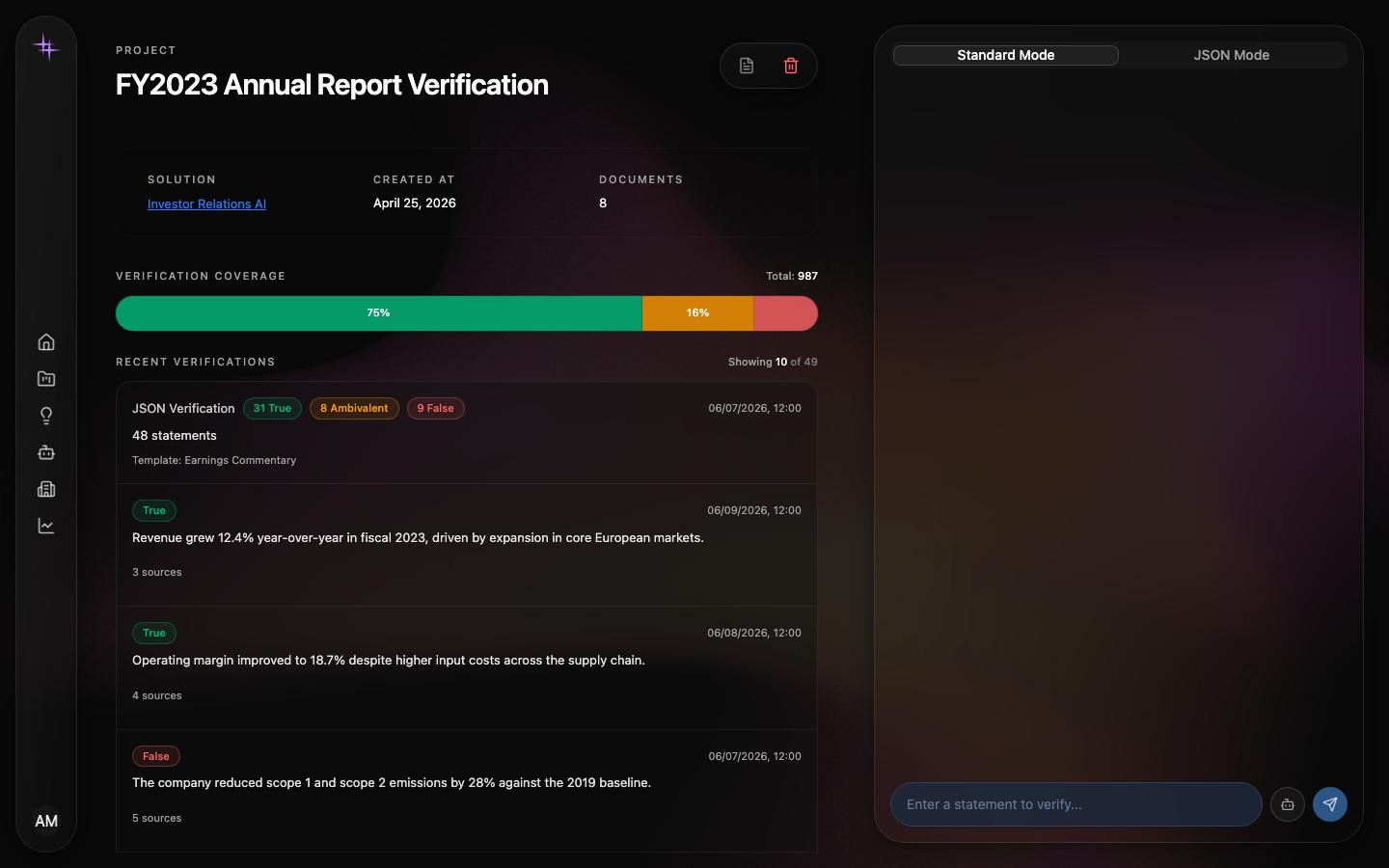
Task: Click the robot icon next to the statement input
Action: pos(1288,804)
